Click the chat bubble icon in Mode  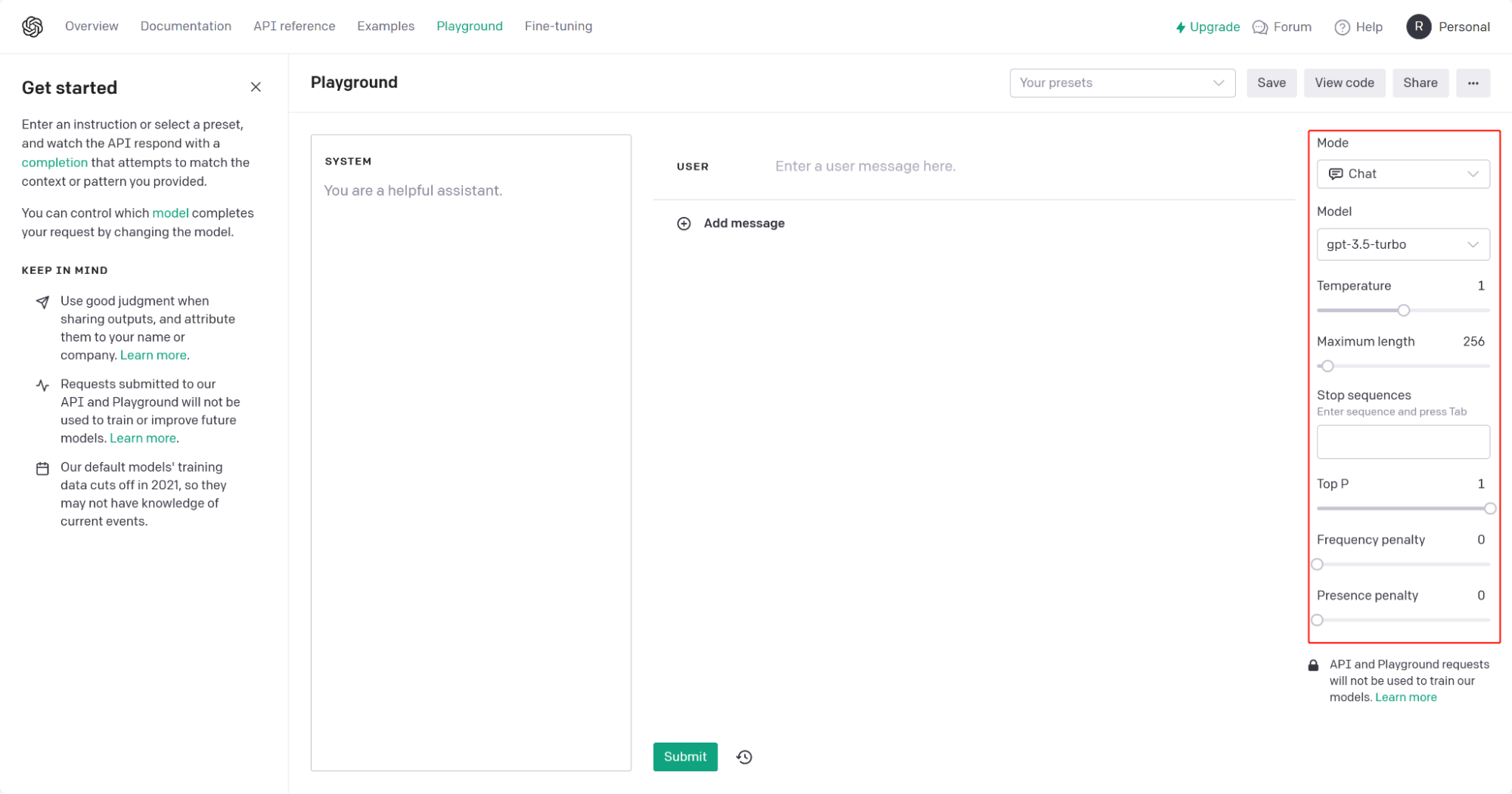(x=1336, y=174)
